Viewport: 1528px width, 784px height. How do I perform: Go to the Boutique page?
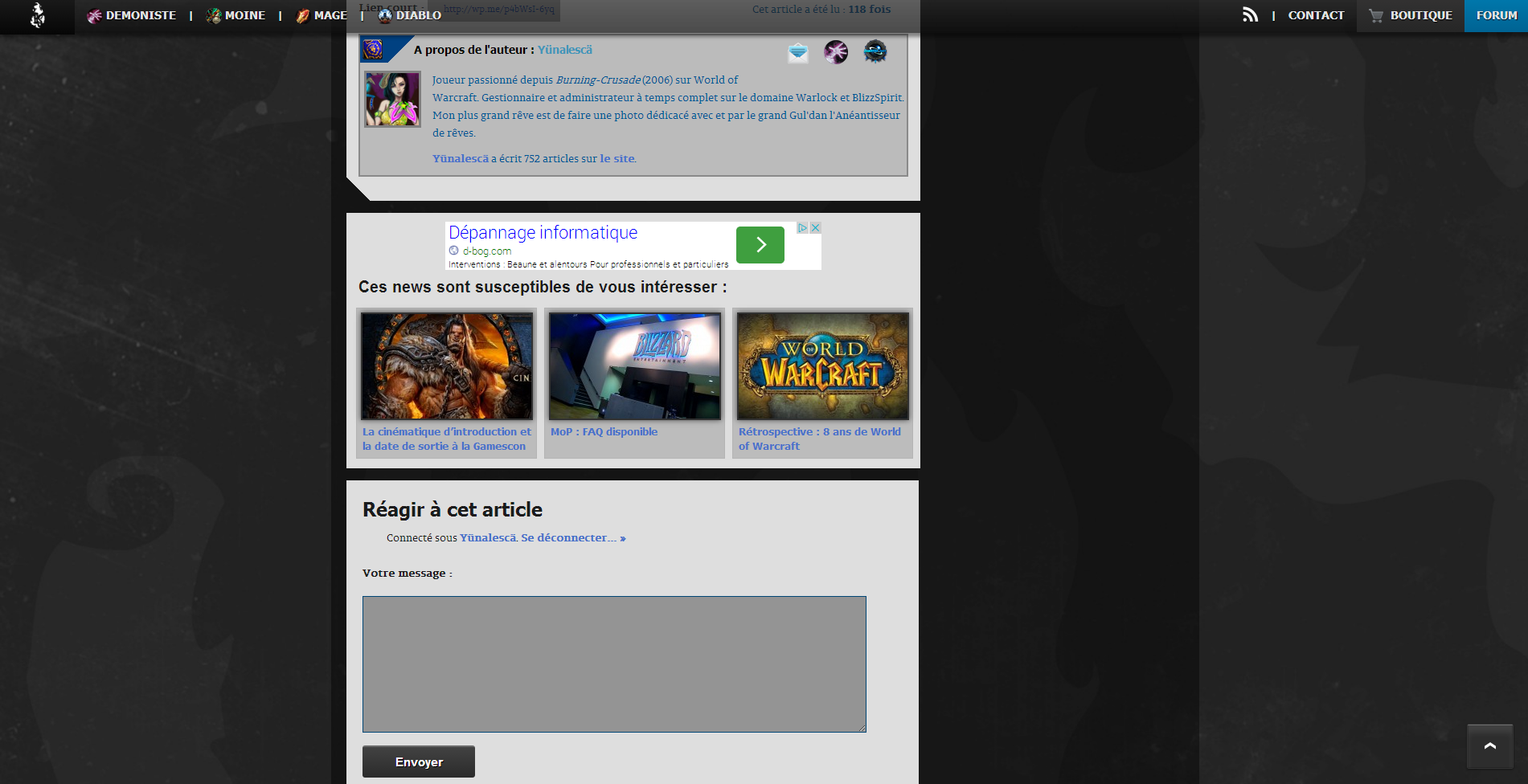click(1411, 15)
